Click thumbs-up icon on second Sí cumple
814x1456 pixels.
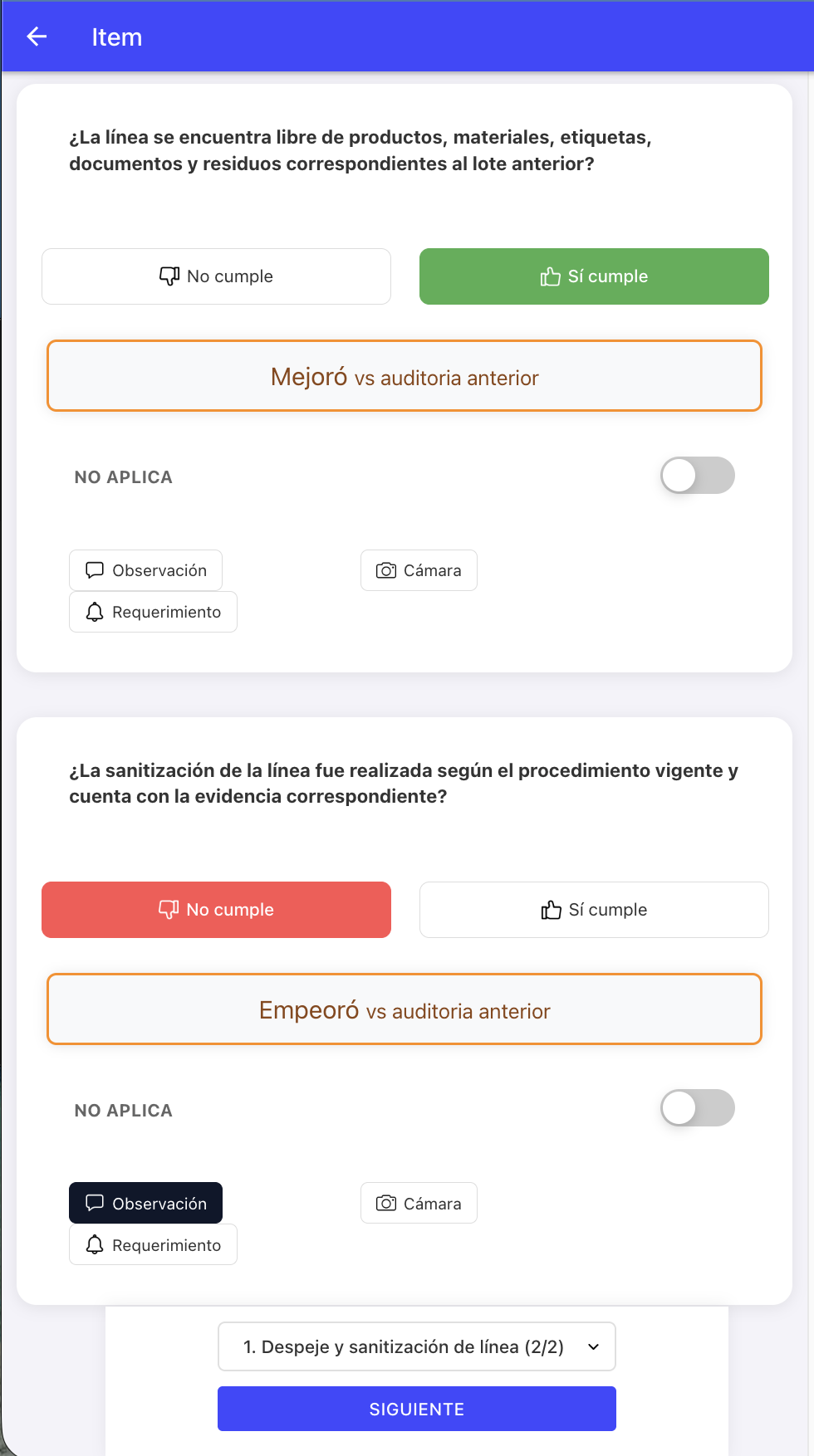551,910
